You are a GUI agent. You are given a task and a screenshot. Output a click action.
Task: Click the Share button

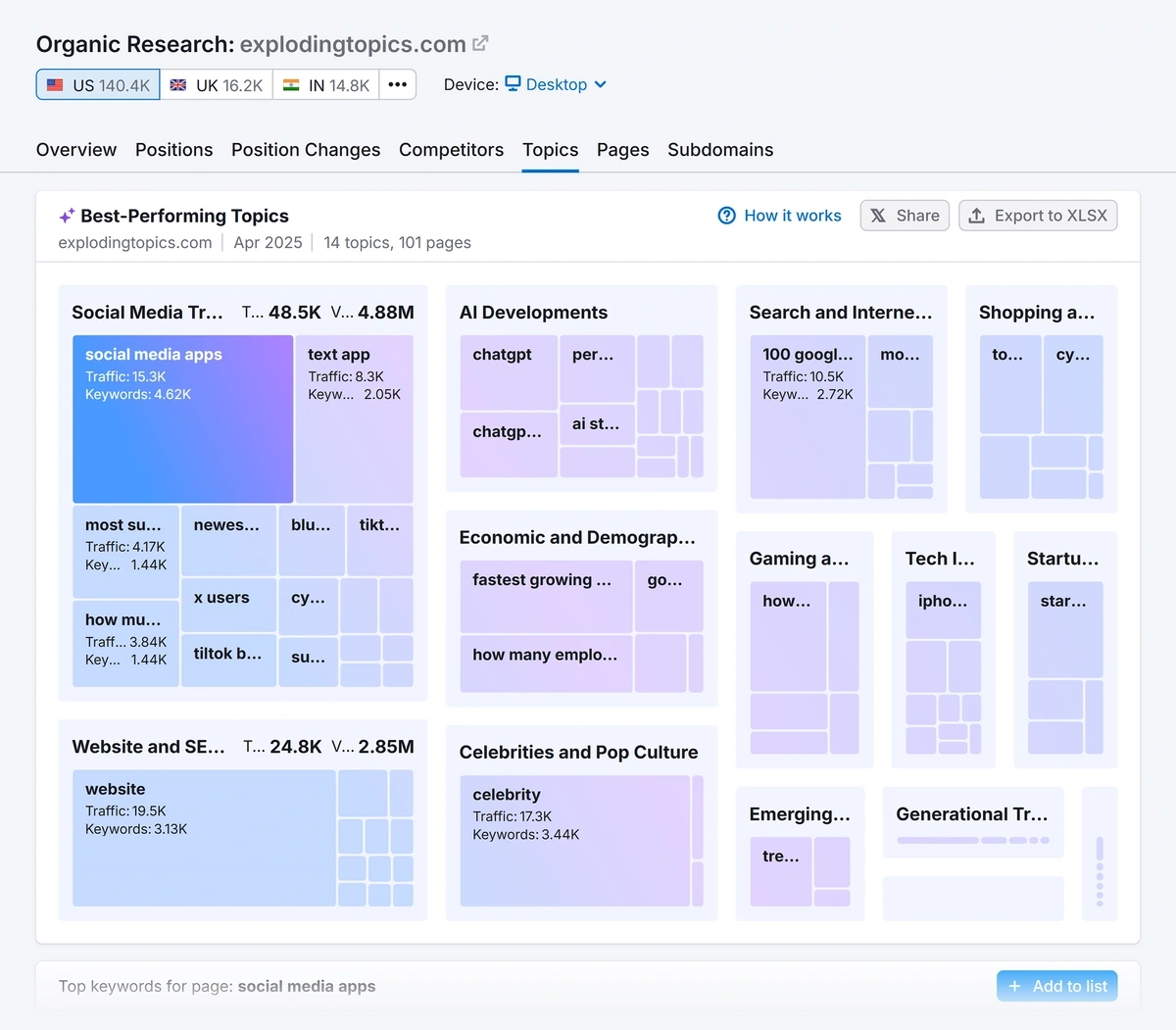coord(905,216)
